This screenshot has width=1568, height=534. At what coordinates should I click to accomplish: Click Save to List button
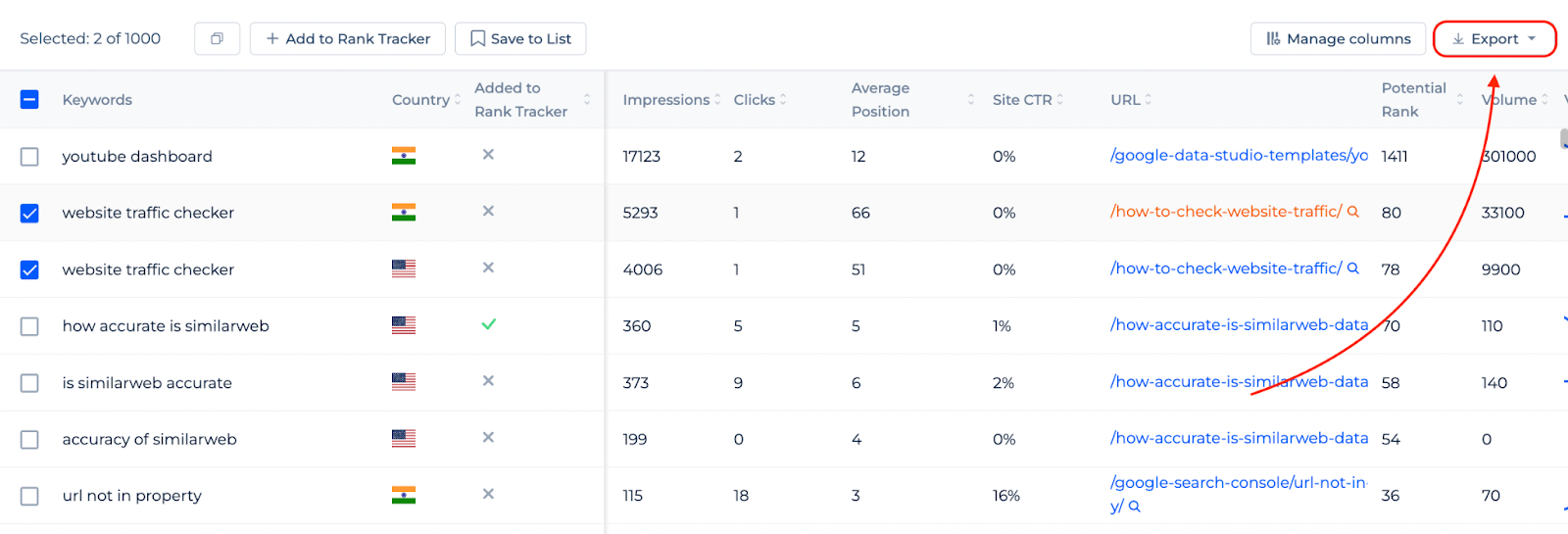520,39
